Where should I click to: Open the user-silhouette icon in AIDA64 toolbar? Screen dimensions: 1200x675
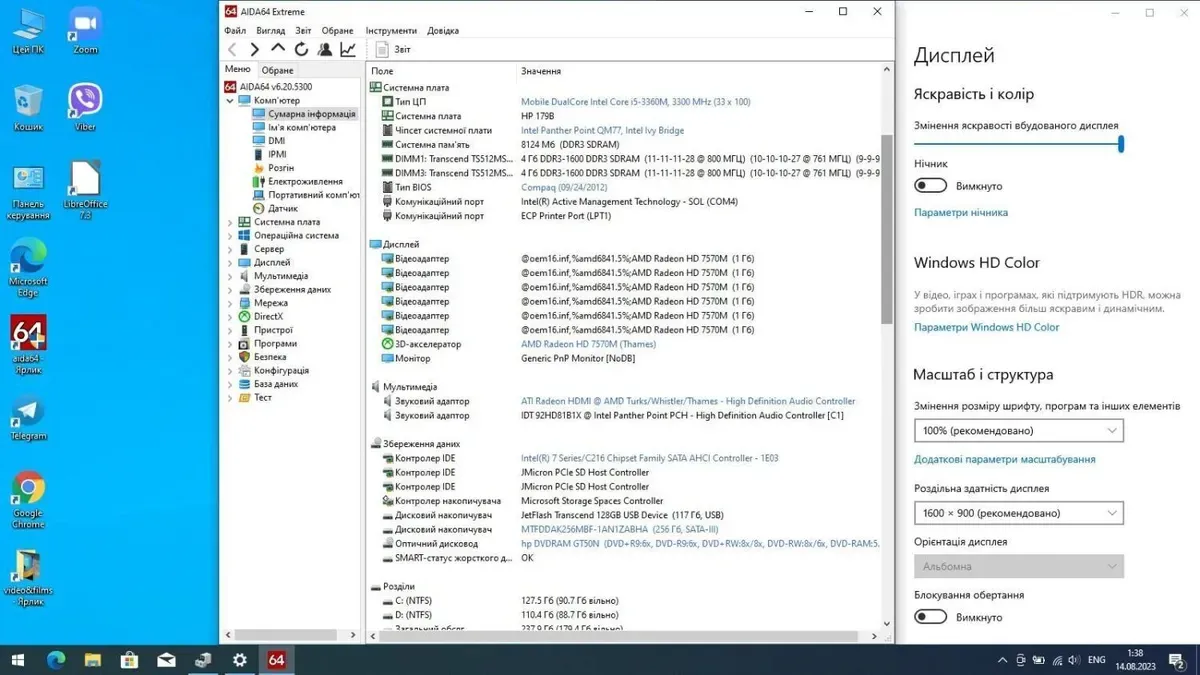pyautogui.click(x=325, y=49)
